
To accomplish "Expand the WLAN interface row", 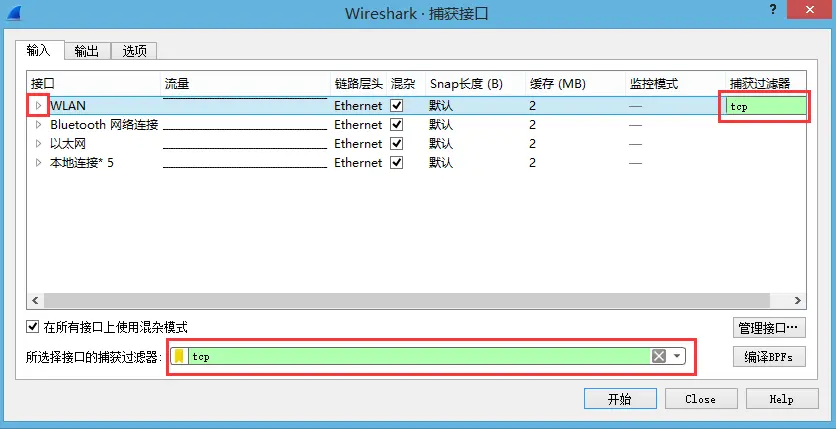I will point(38,106).
